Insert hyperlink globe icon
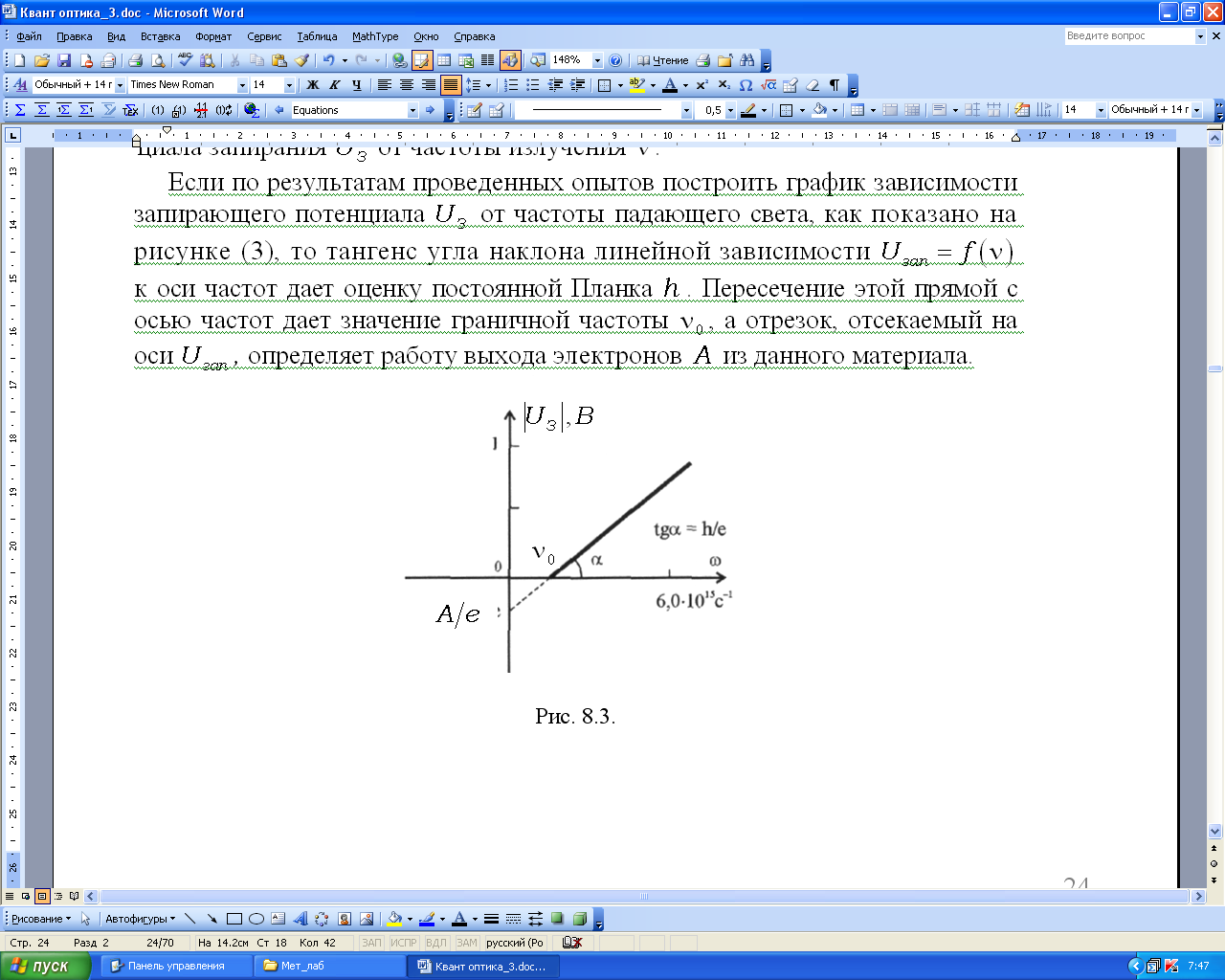The width and height of the screenshot is (1225, 980). coord(400,60)
